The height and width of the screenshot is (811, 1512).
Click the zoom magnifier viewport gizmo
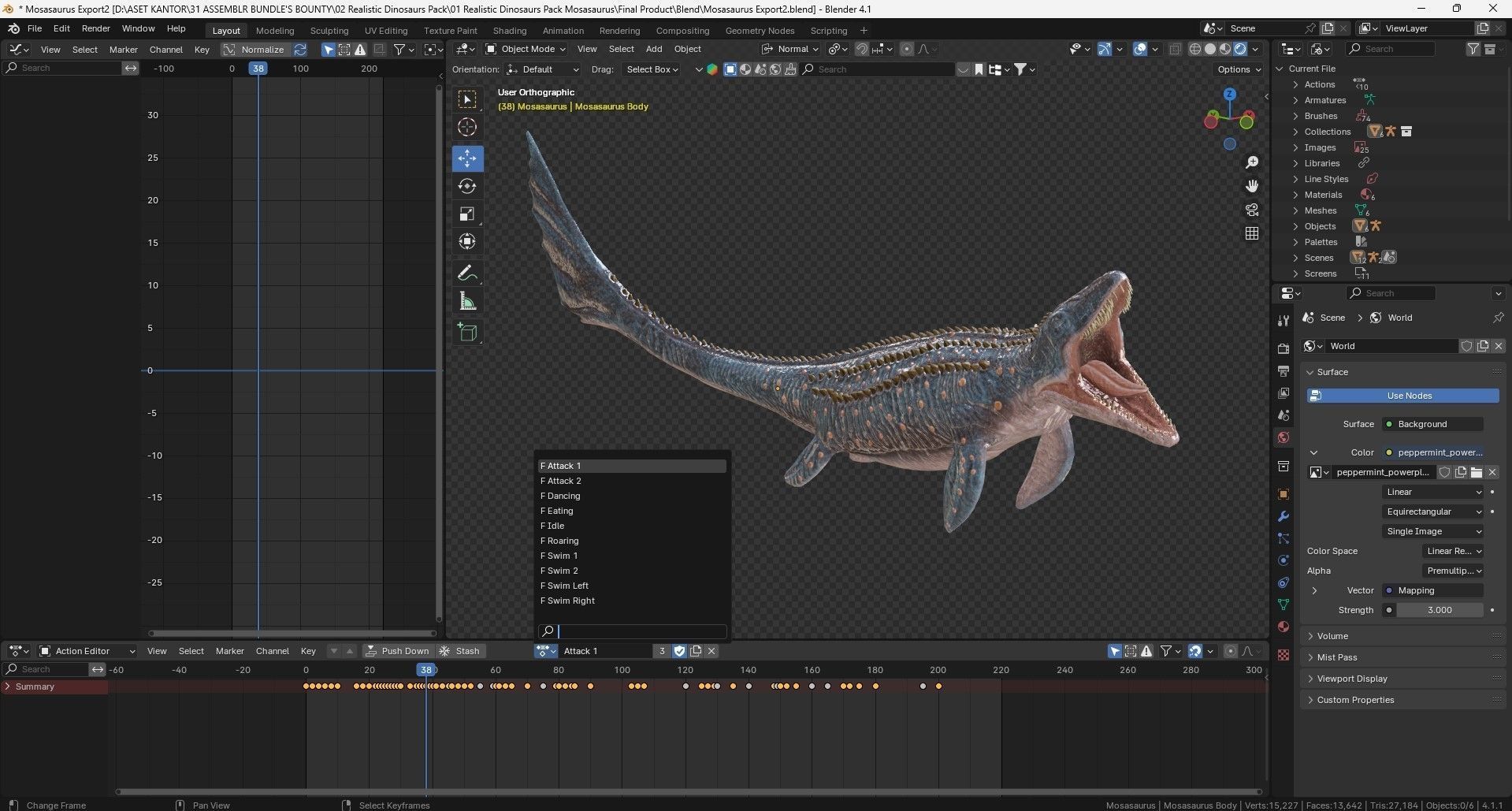coord(1251,162)
